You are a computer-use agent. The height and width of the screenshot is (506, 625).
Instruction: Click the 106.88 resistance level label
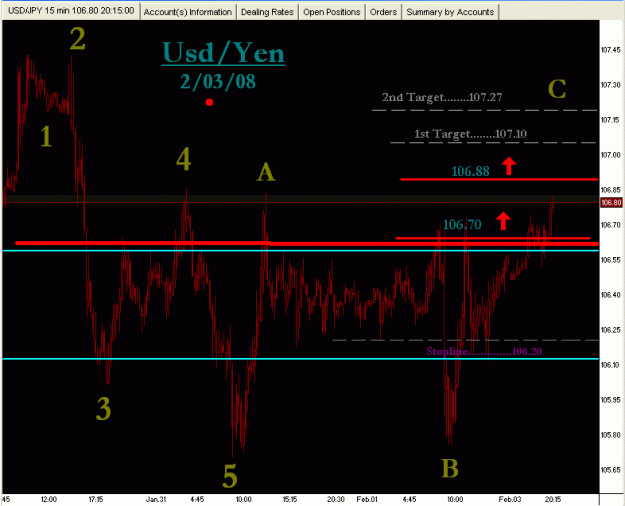coord(470,171)
